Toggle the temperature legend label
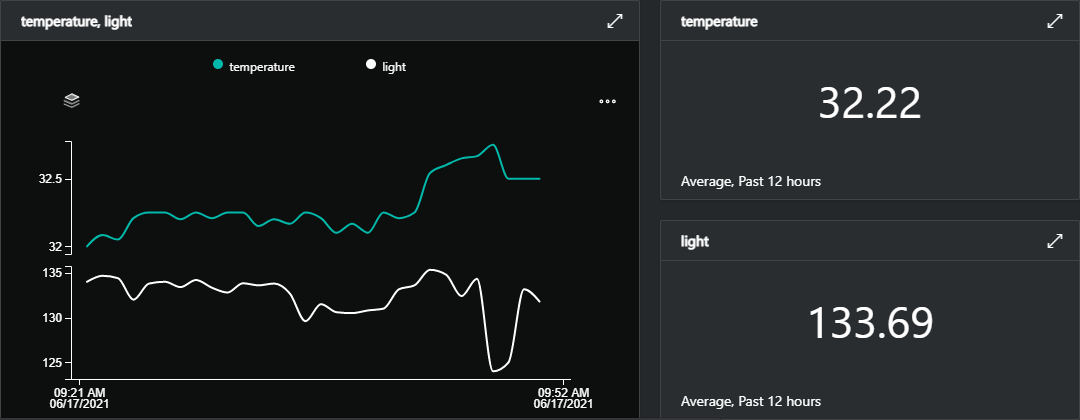1080x420 pixels. (262, 67)
